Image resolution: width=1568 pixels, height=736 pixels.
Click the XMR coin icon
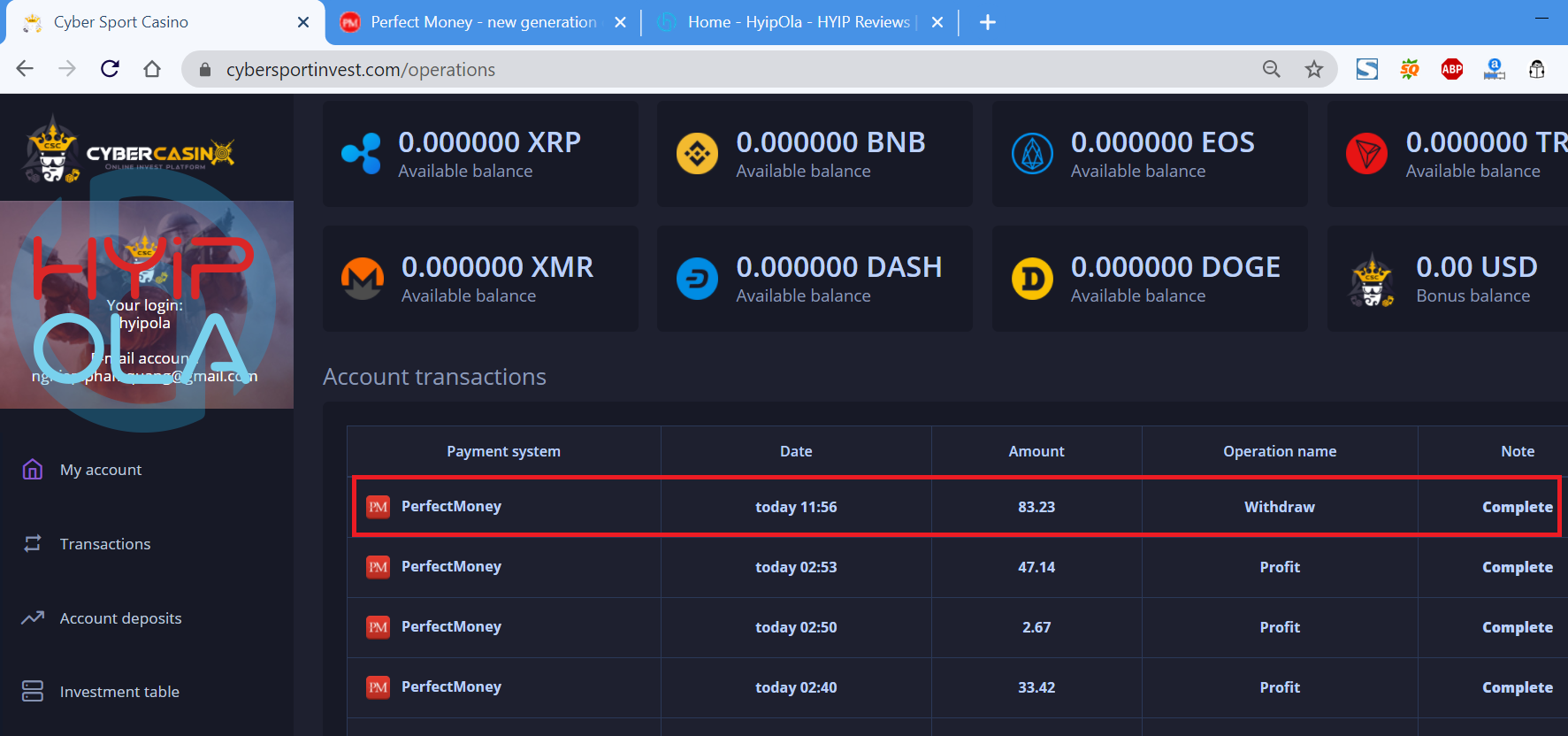(x=363, y=279)
